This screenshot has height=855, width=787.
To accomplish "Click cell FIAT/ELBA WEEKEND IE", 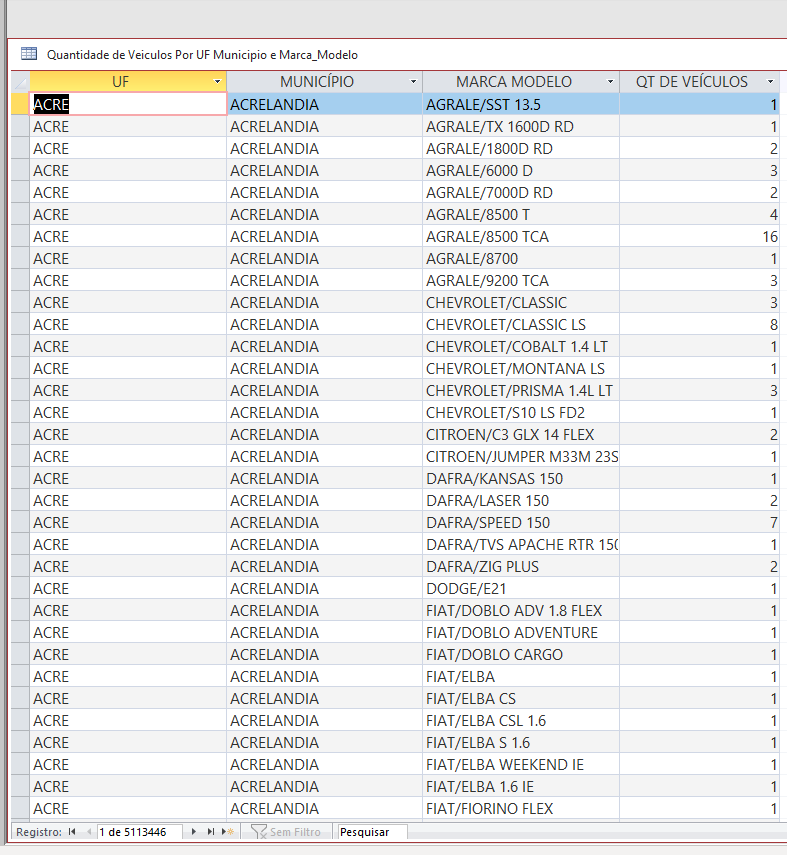I will coord(521,764).
